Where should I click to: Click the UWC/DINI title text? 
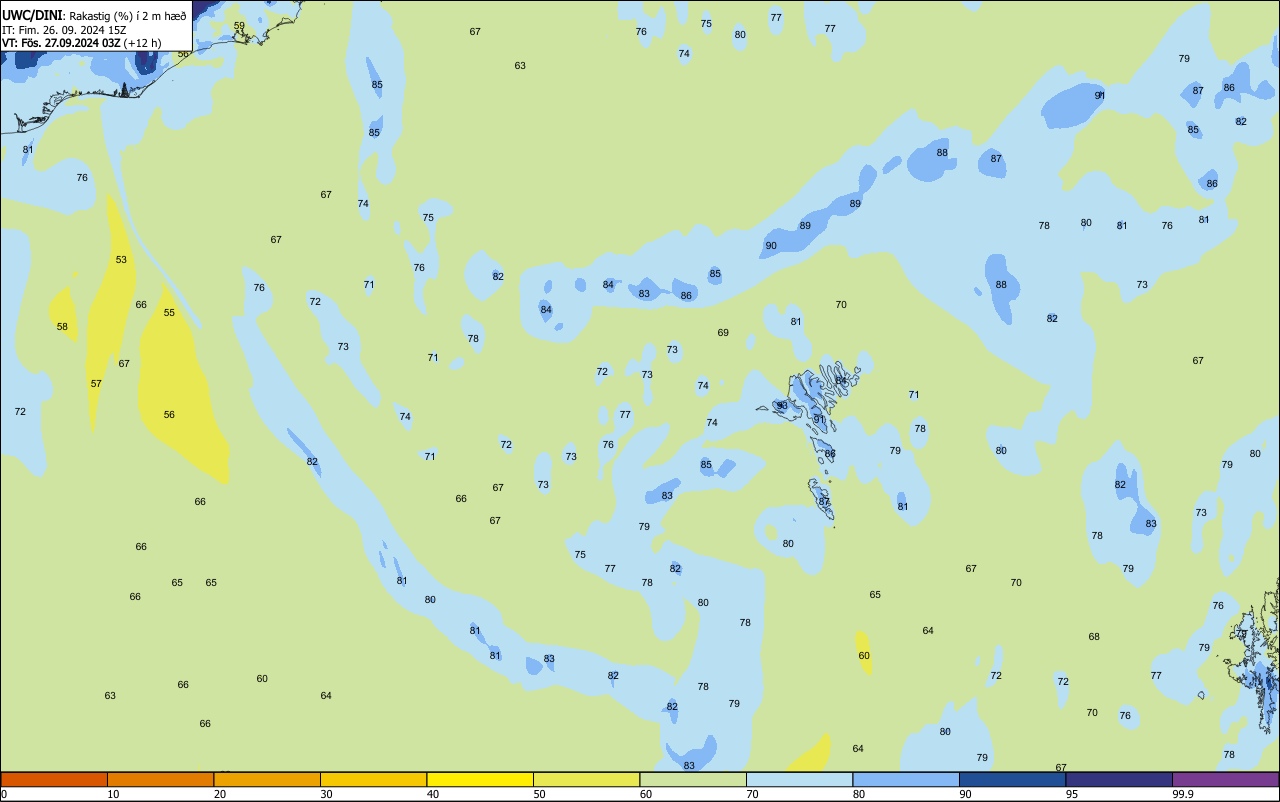[x=33, y=16]
